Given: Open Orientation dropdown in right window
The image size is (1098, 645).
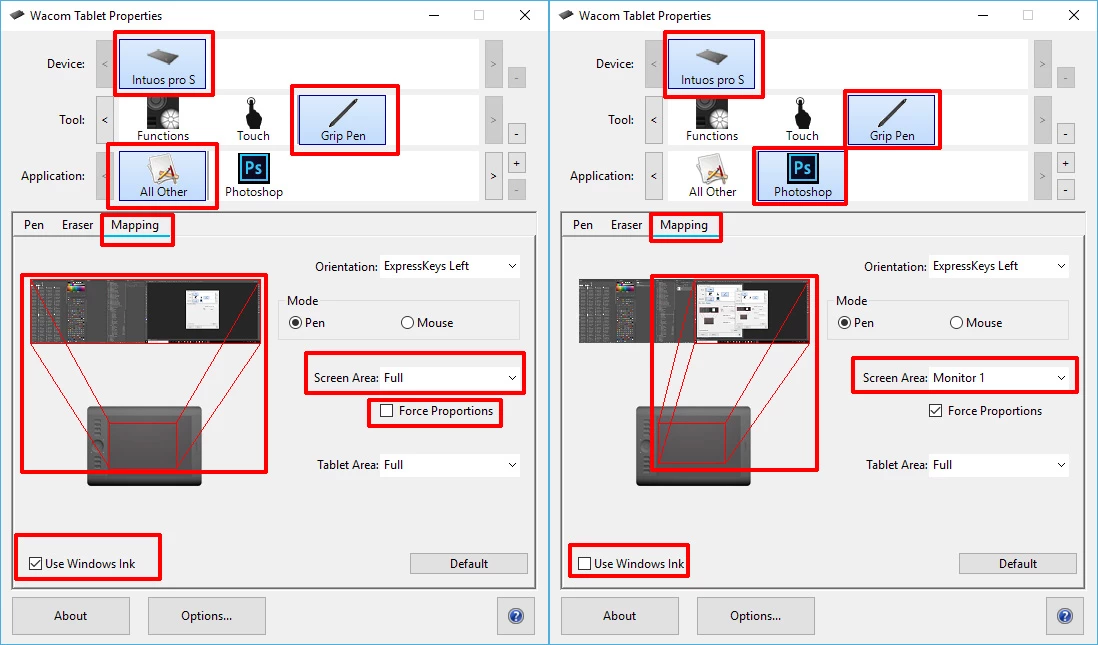Looking at the screenshot, I should click(999, 266).
